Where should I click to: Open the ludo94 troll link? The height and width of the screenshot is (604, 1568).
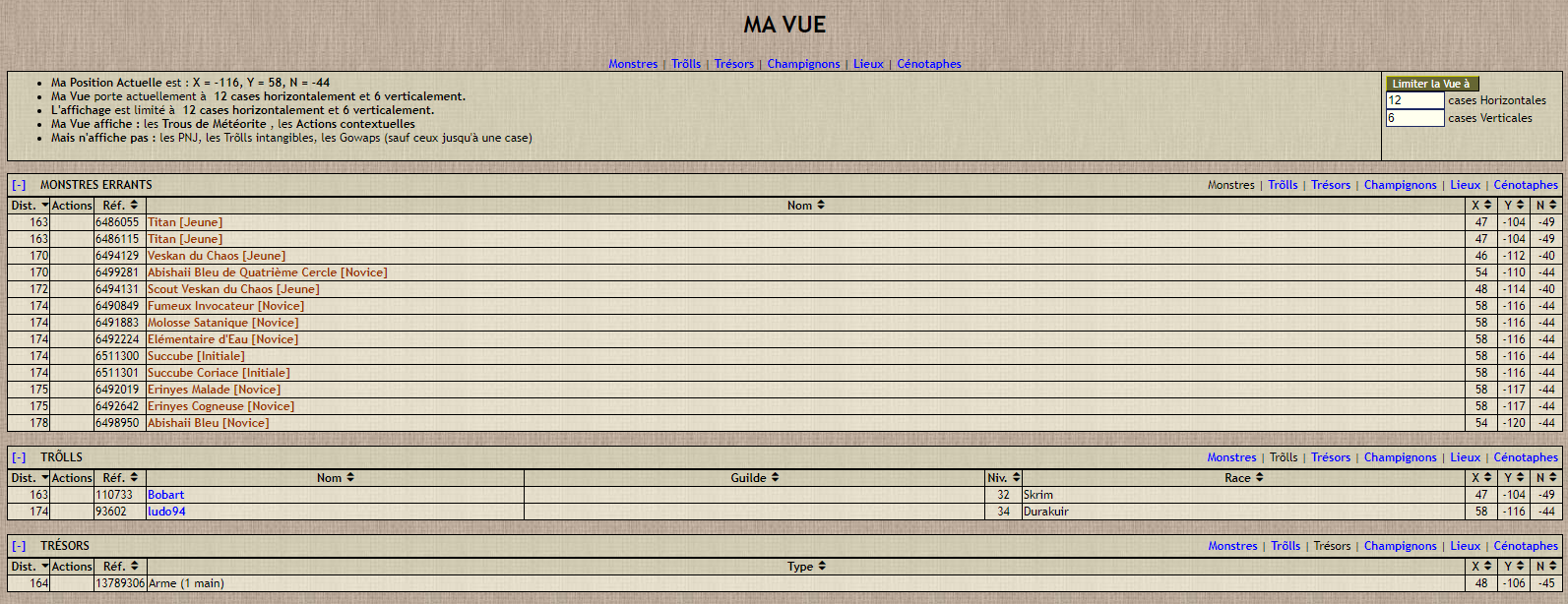click(x=166, y=512)
